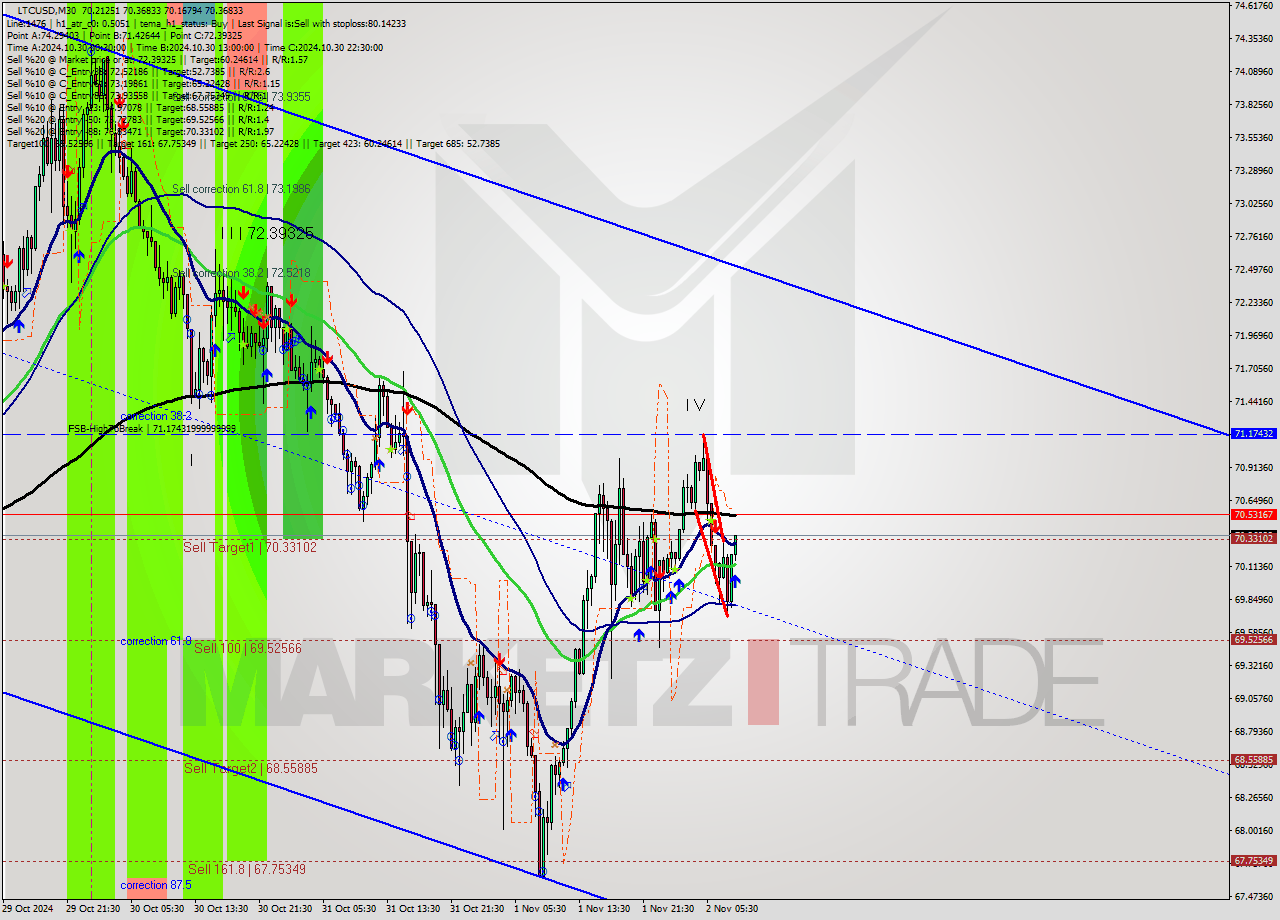This screenshot has height=920, width=1280.
Task: Click the 'correction 87.5' label
Action: 156,885
